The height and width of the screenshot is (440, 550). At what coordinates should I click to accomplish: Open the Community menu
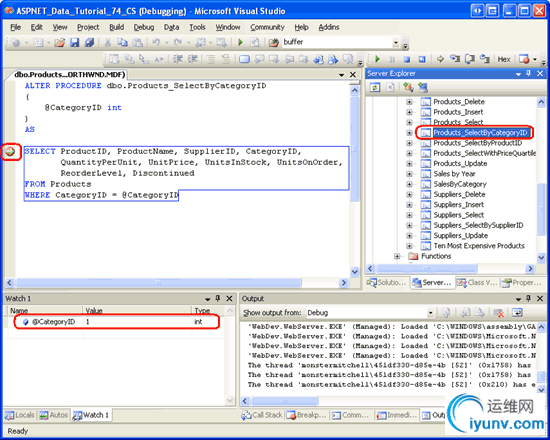coord(267,27)
